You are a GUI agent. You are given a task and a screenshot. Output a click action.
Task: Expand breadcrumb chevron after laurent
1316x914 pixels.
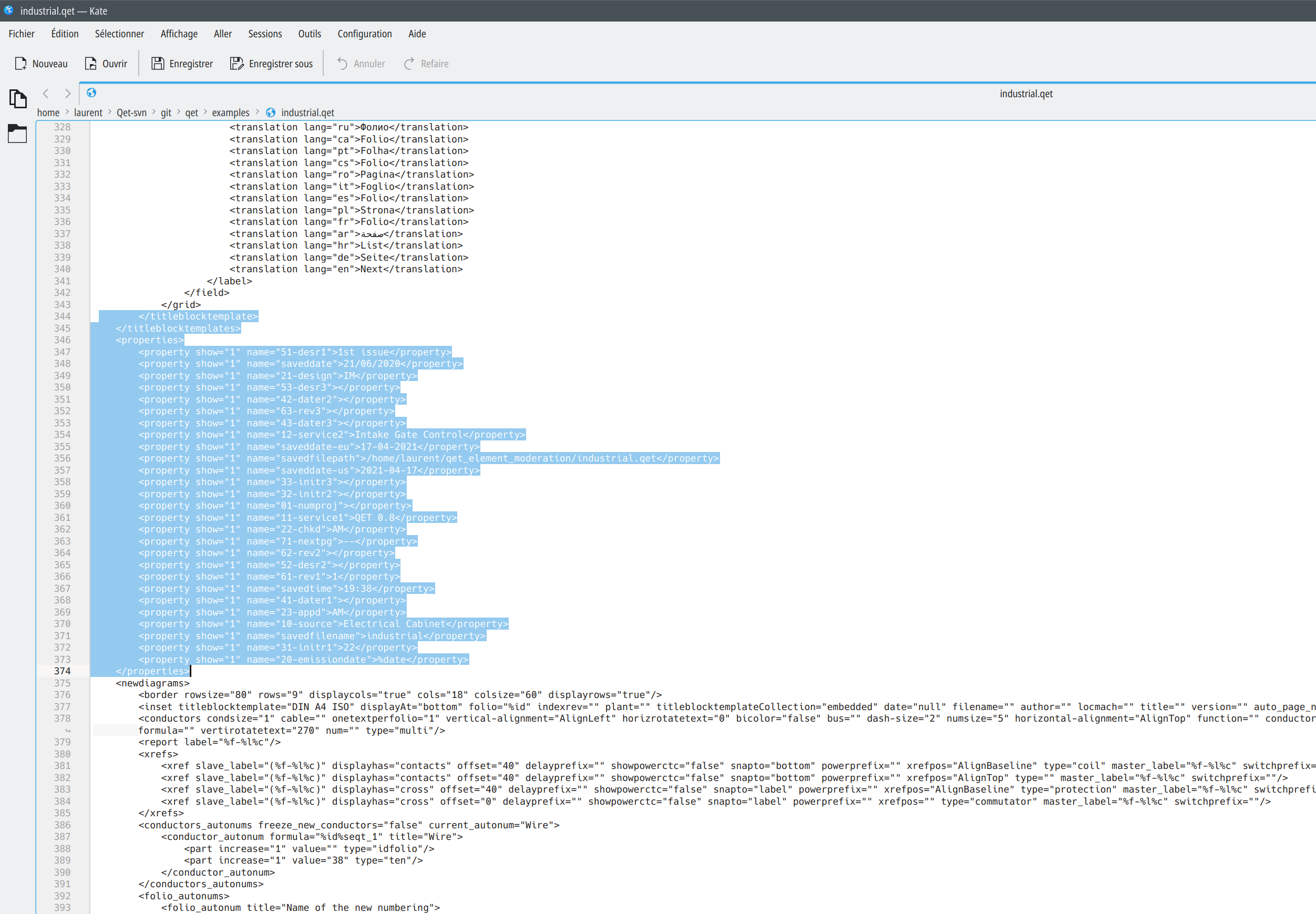[x=109, y=112]
